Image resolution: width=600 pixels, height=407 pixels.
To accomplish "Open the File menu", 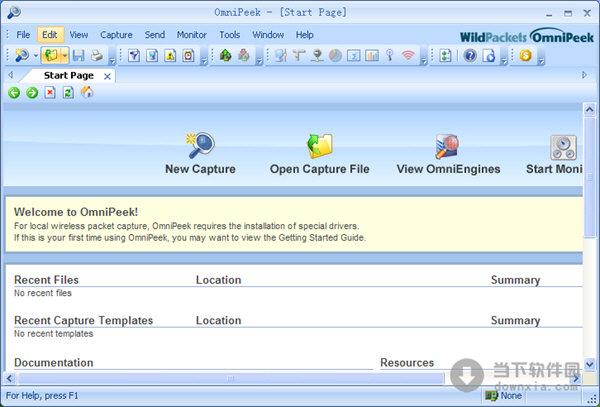I will point(23,35).
